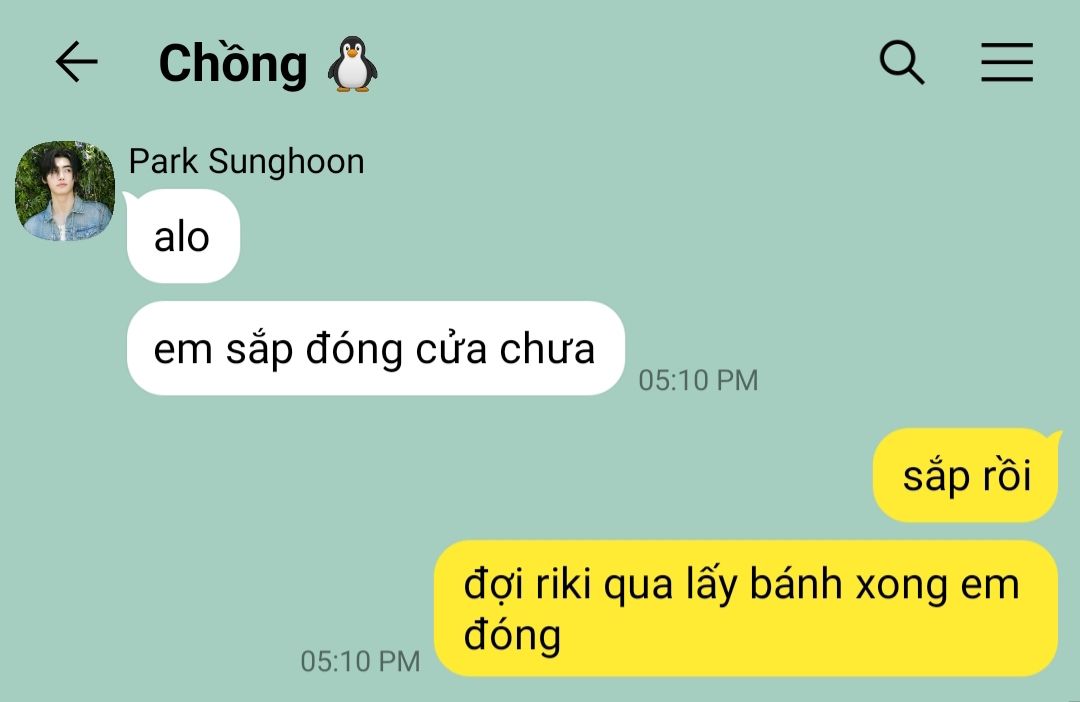Tap "đóng" on the yellow bubble's second line
This screenshot has width=1080, height=702.
point(512,634)
